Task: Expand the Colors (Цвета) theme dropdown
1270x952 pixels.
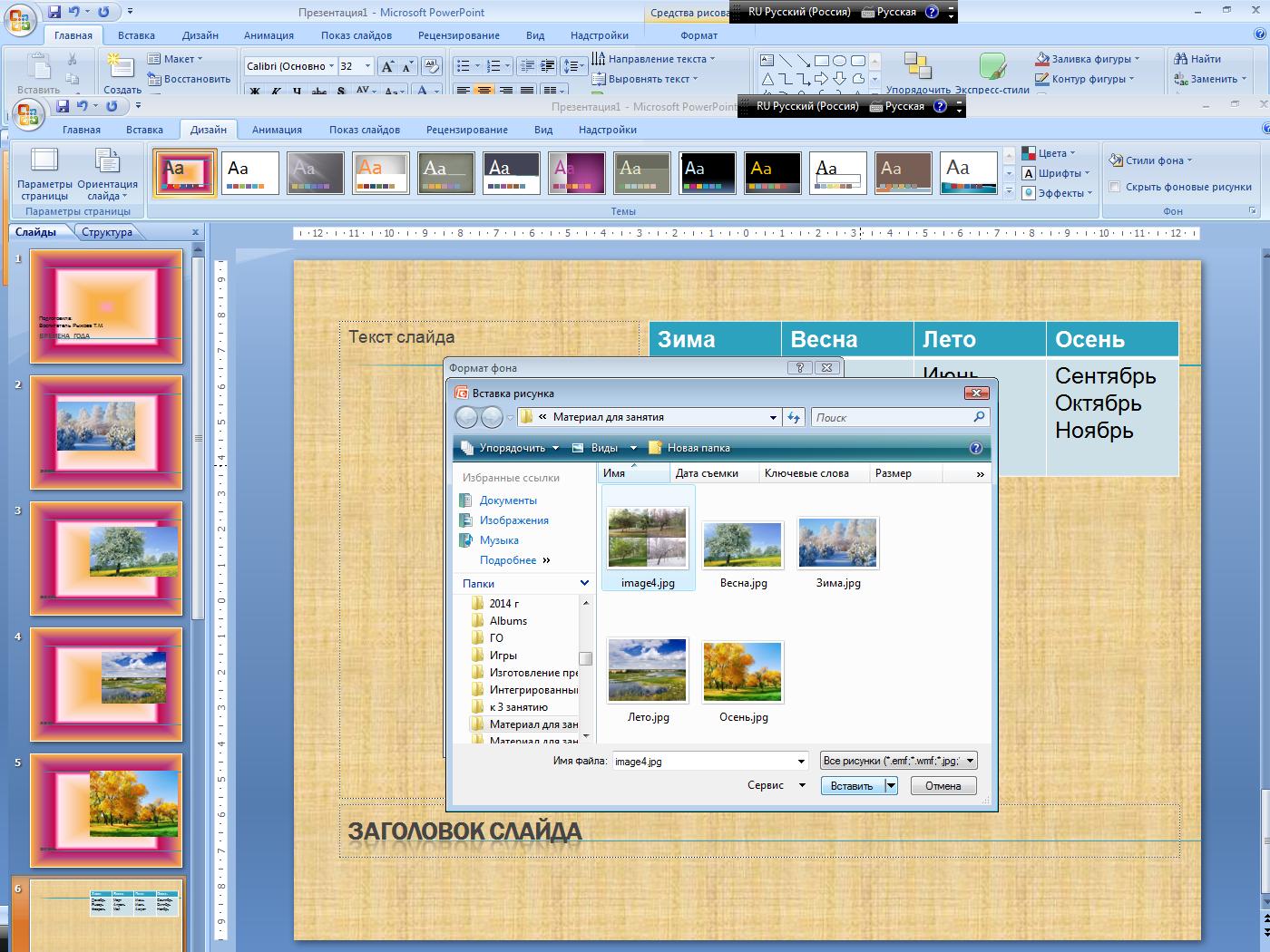Action: pyautogui.click(x=1050, y=153)
